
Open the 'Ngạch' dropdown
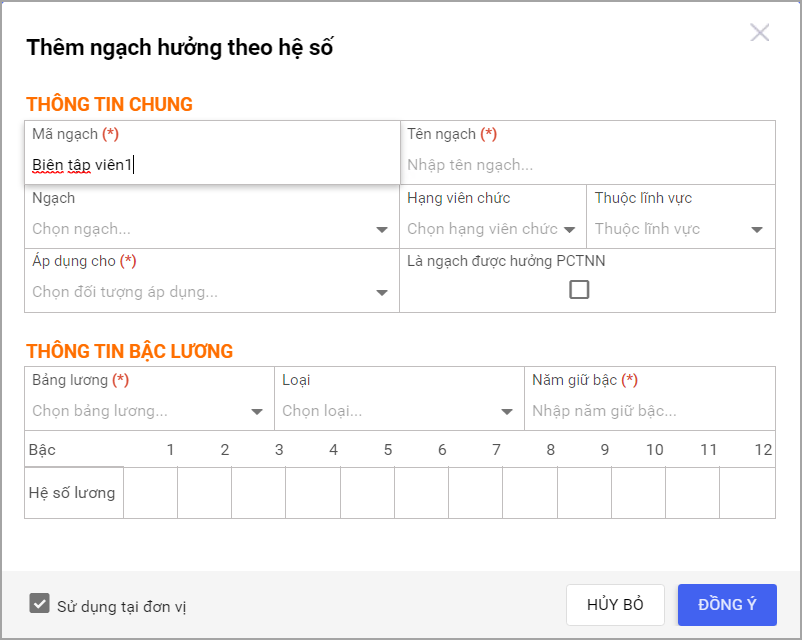(x=210, y=229)
